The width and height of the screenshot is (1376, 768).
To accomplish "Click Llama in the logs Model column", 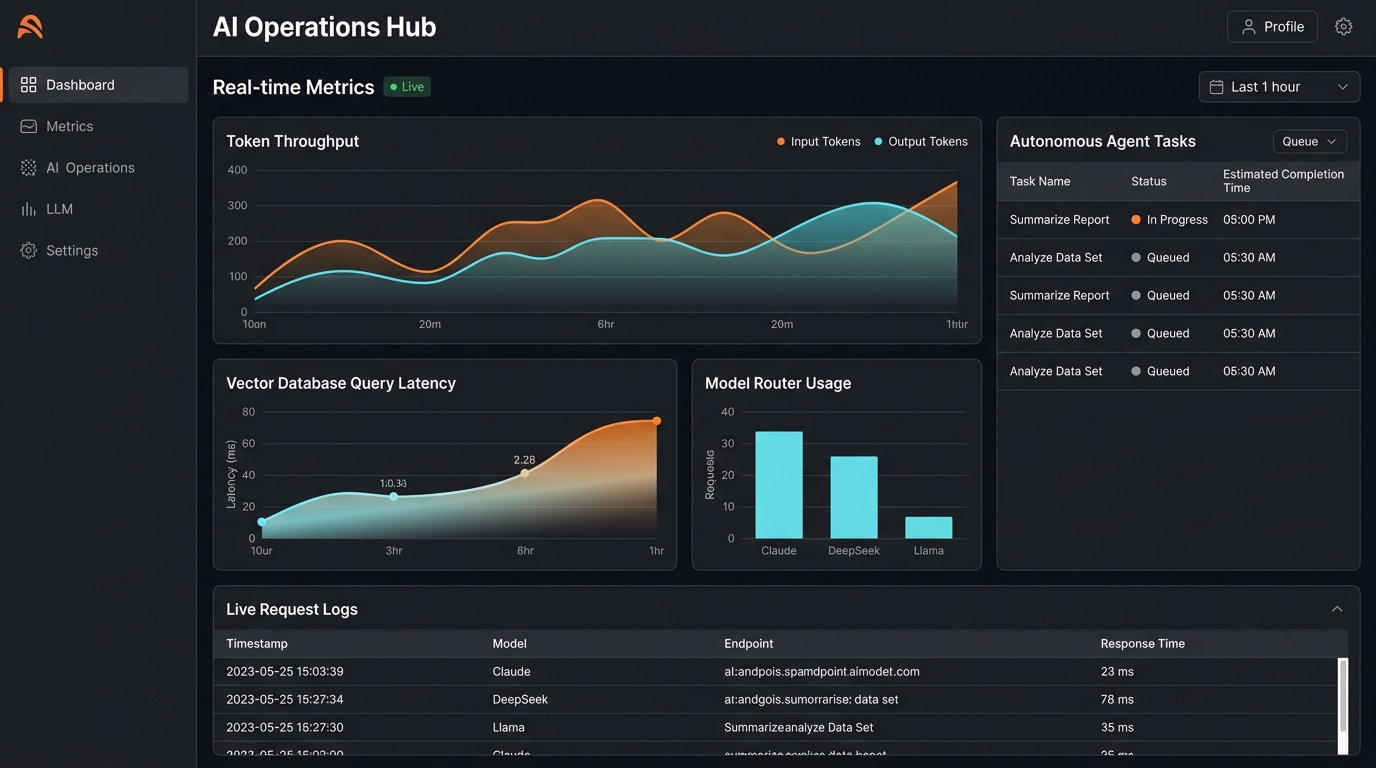I will (x=509, y=728).
